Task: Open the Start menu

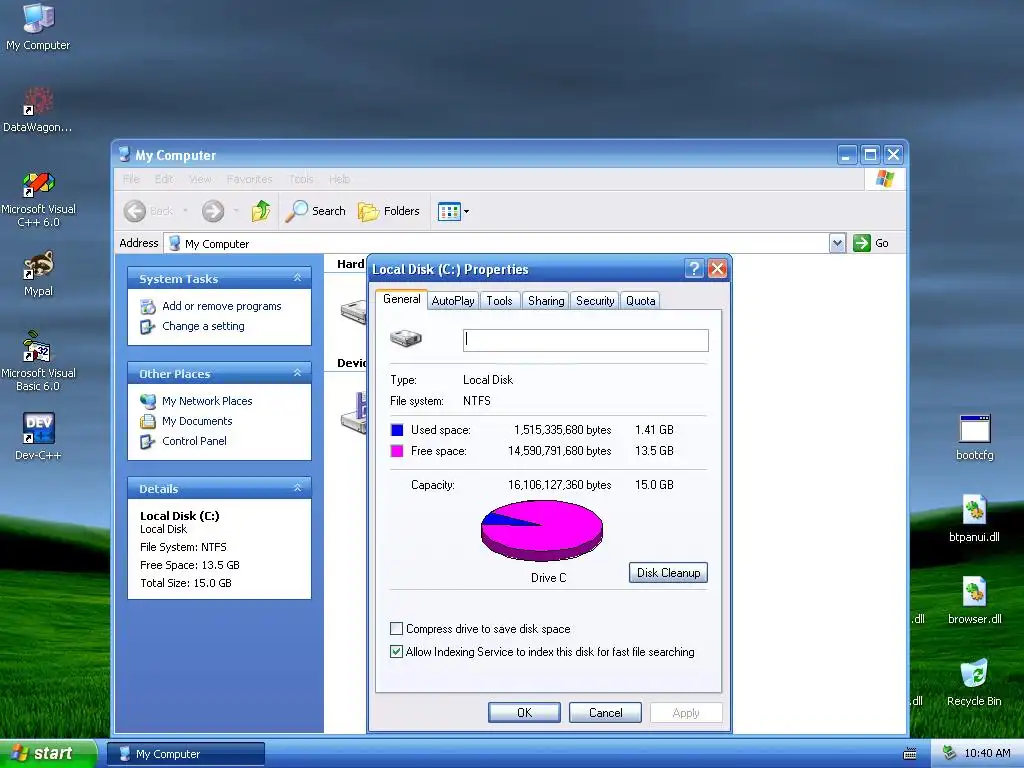Action: [48, 753]
